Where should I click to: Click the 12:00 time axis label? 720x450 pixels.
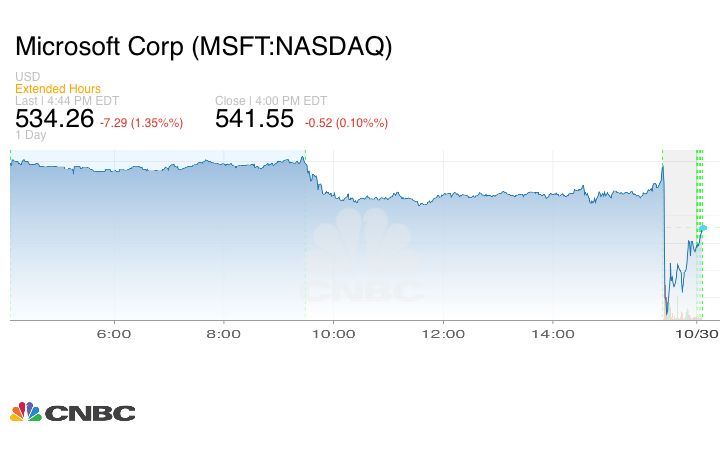tap(442, 333)
